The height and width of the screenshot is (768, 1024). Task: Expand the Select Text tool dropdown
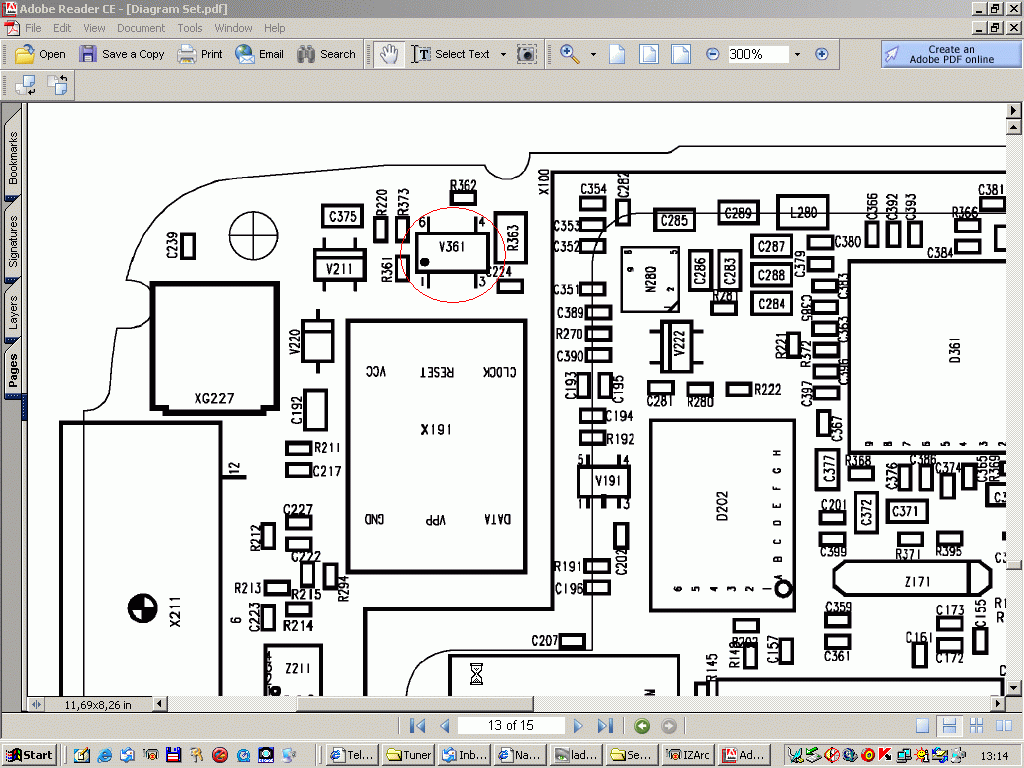[503, 54]
